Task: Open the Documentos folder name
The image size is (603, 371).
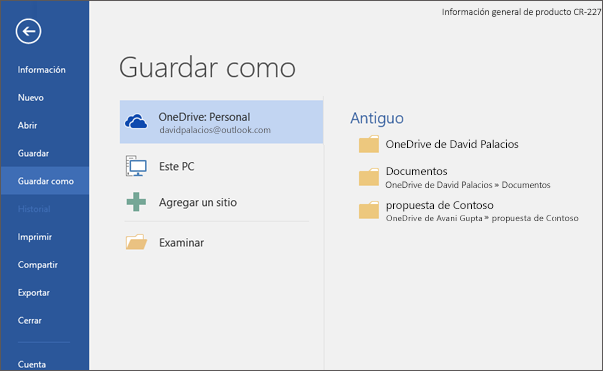Action: tap(416, 171)
